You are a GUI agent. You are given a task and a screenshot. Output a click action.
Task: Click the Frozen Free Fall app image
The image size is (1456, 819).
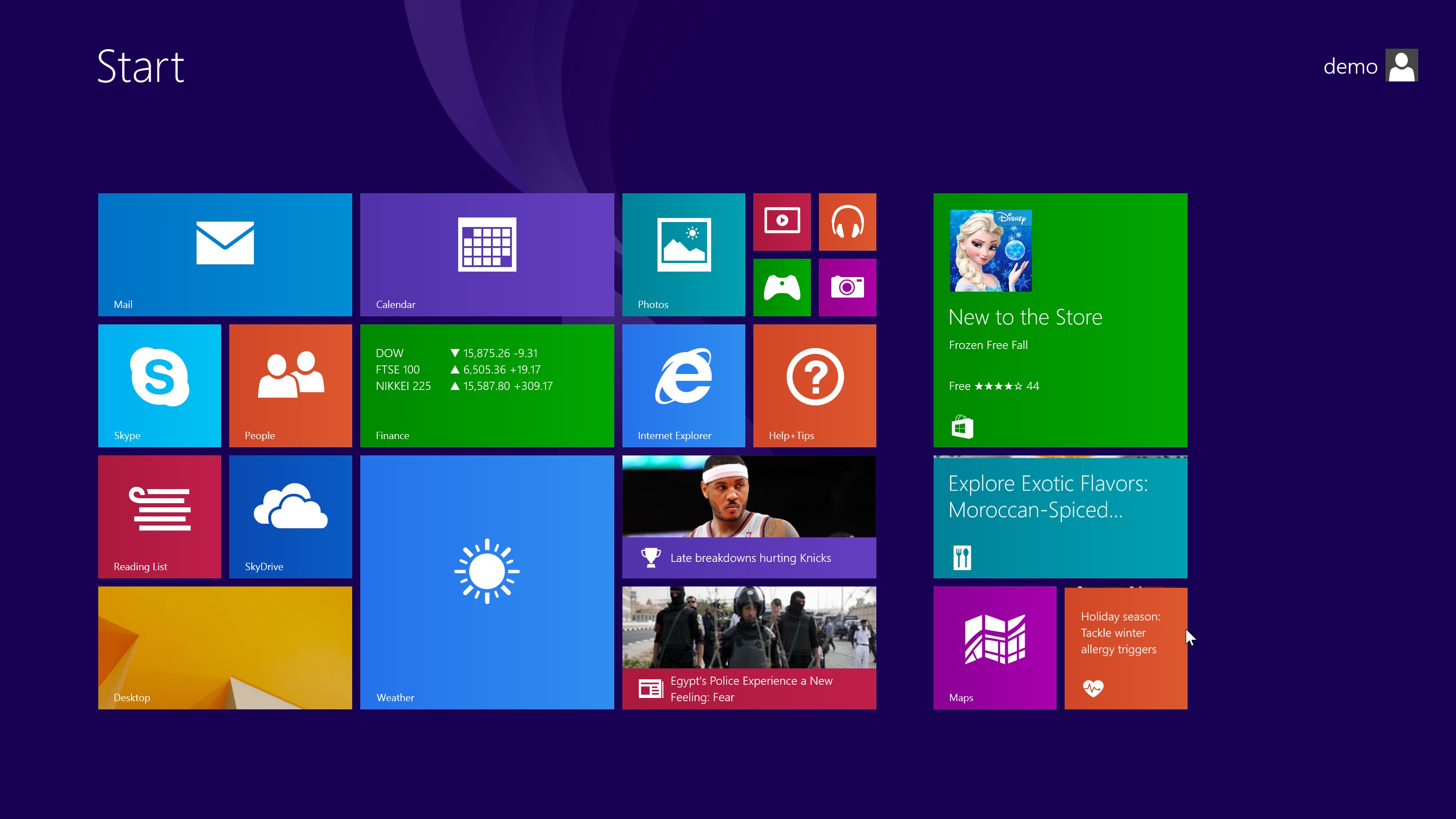(991, 250)
